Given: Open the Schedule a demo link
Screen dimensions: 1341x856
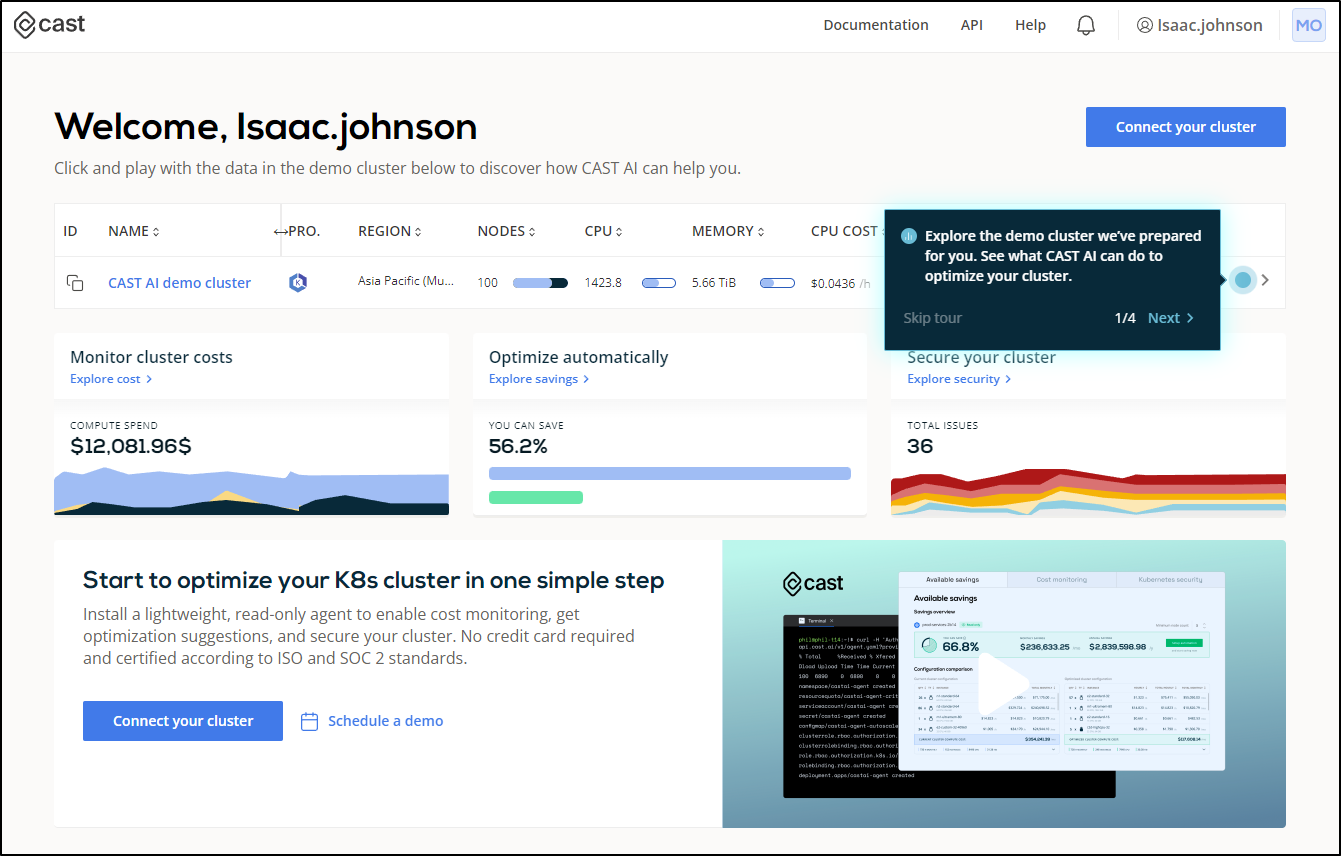Looking at the screenshot, I should click(385, 721).
